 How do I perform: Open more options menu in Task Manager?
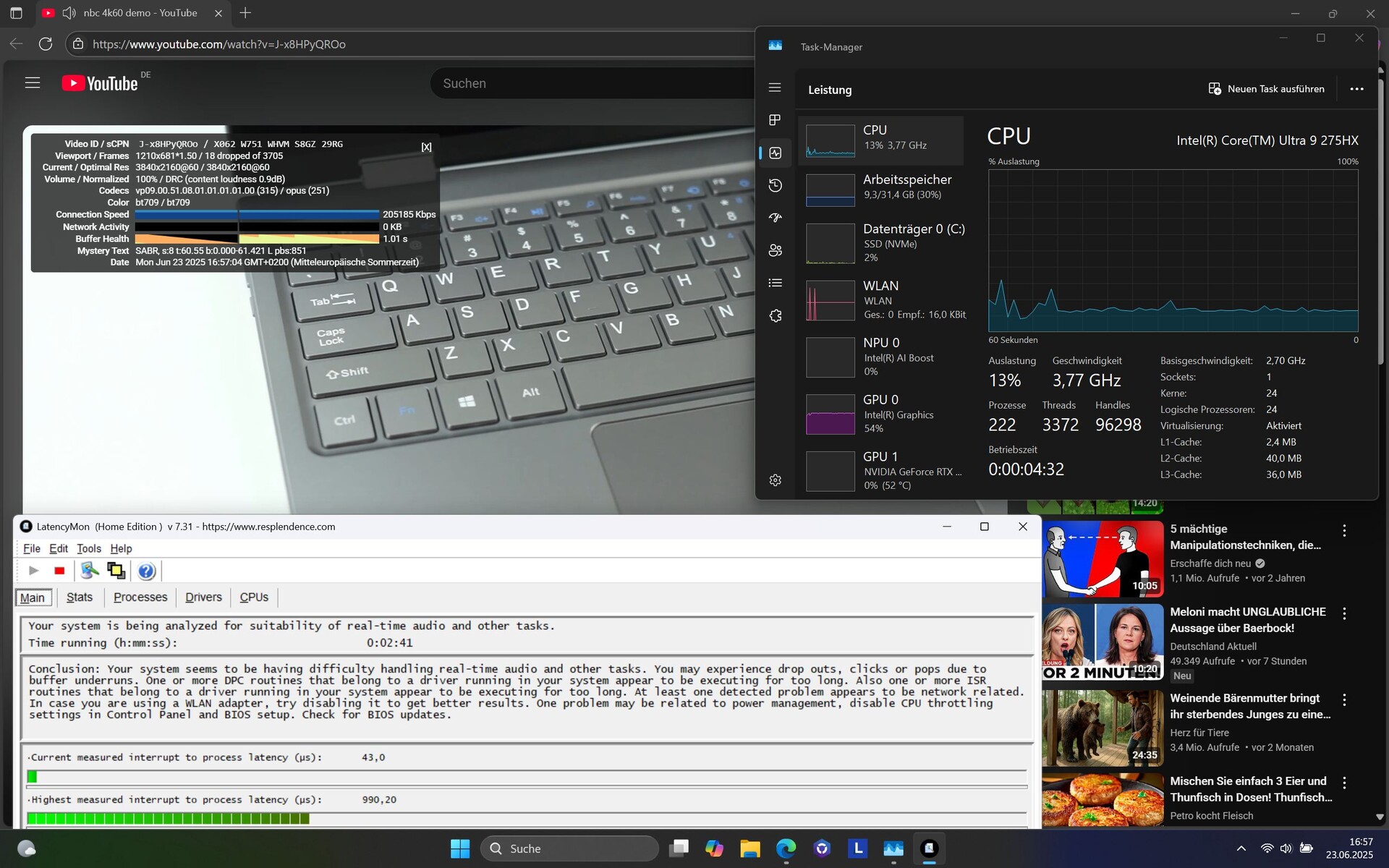coord(1356,89)
